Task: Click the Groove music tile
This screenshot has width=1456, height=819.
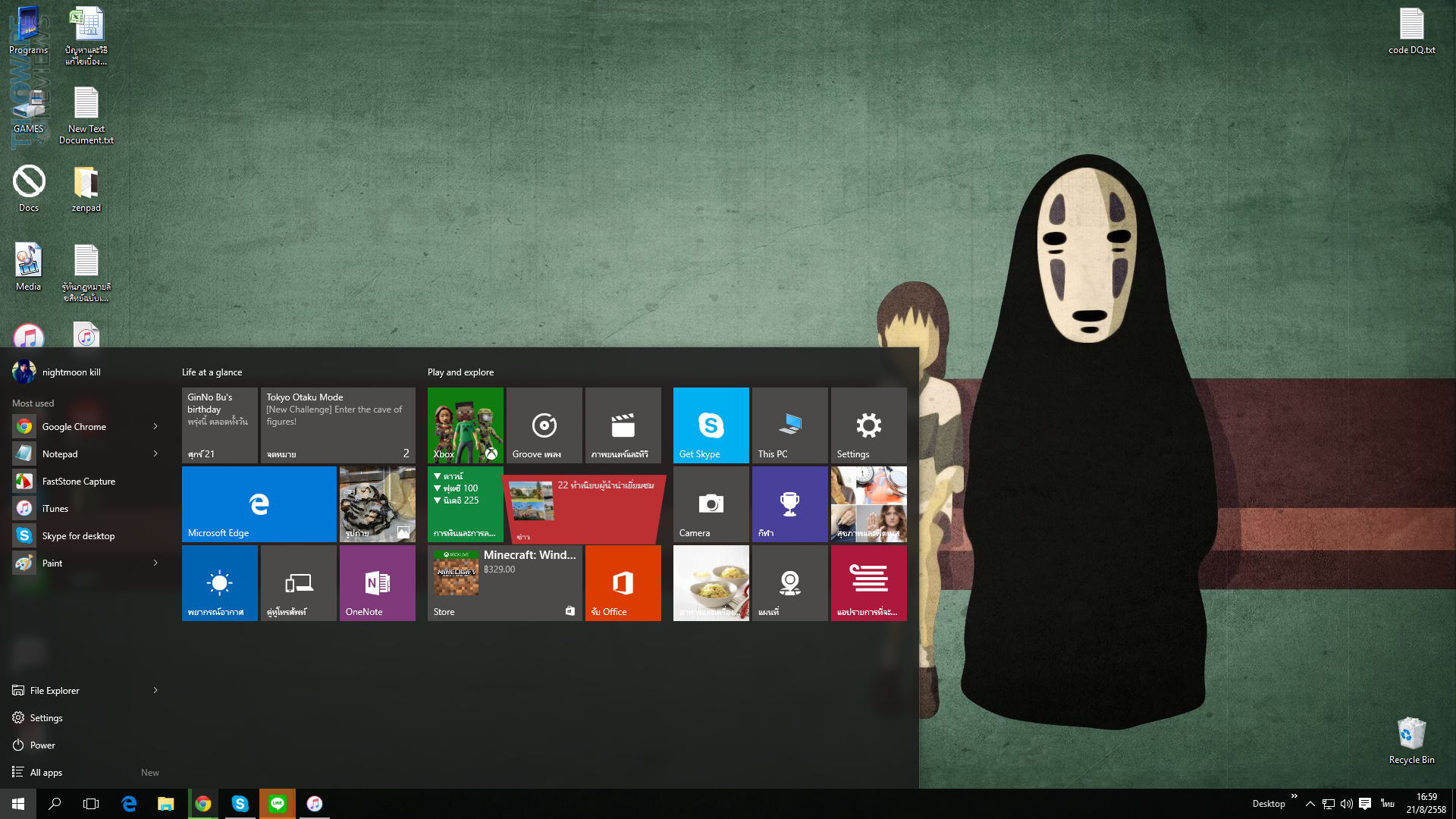Action: coord(544,425)
